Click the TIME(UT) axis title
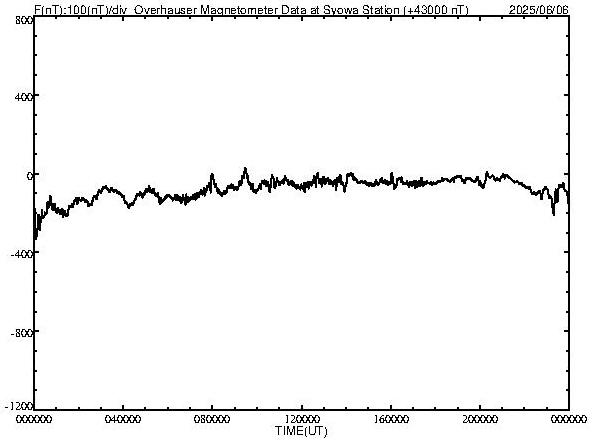This screenshot has height=440, width=592. click(301, 431)
